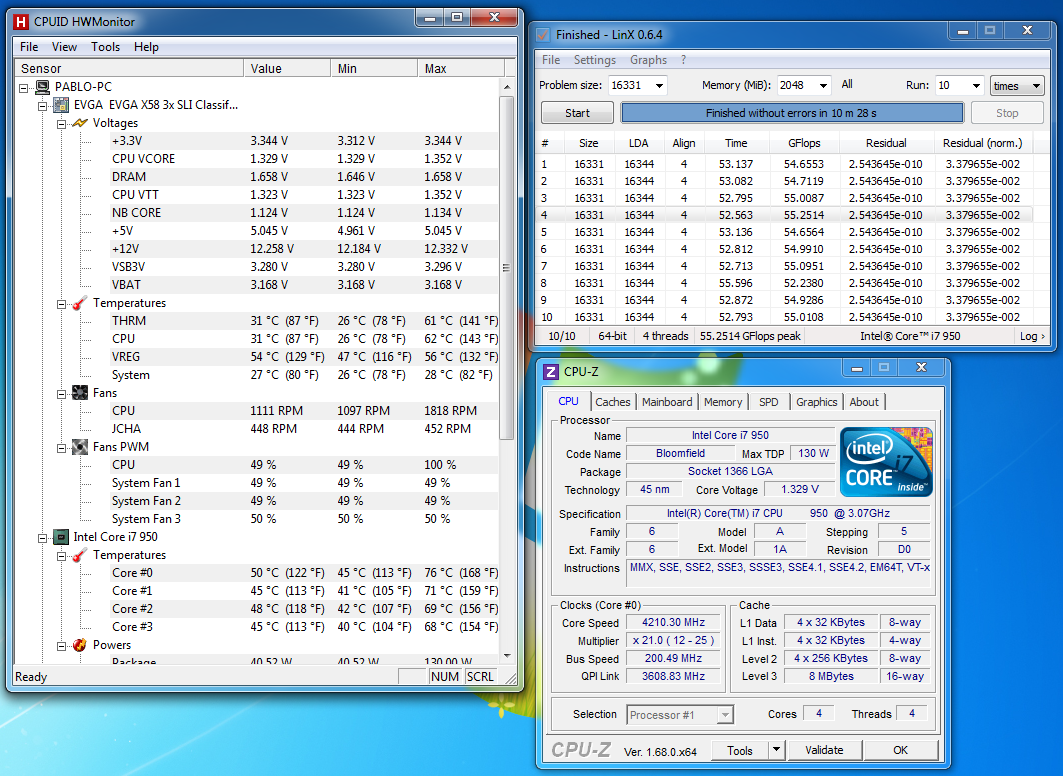This screenshot has height=776, width=1063.
Task: Click the Tools button in CPU-Z
Action: pos(740,750)
